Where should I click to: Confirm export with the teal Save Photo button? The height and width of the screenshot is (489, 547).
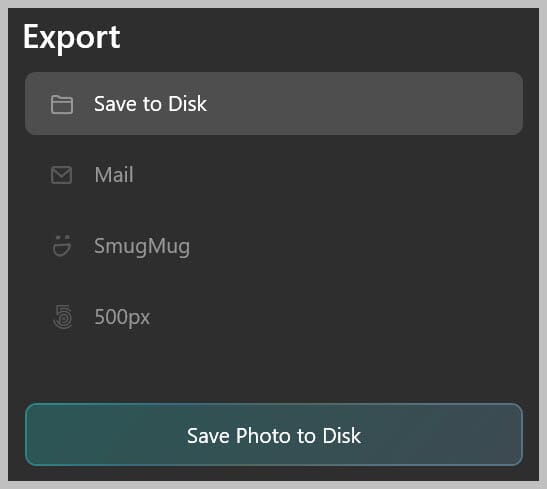coord(274,435)
